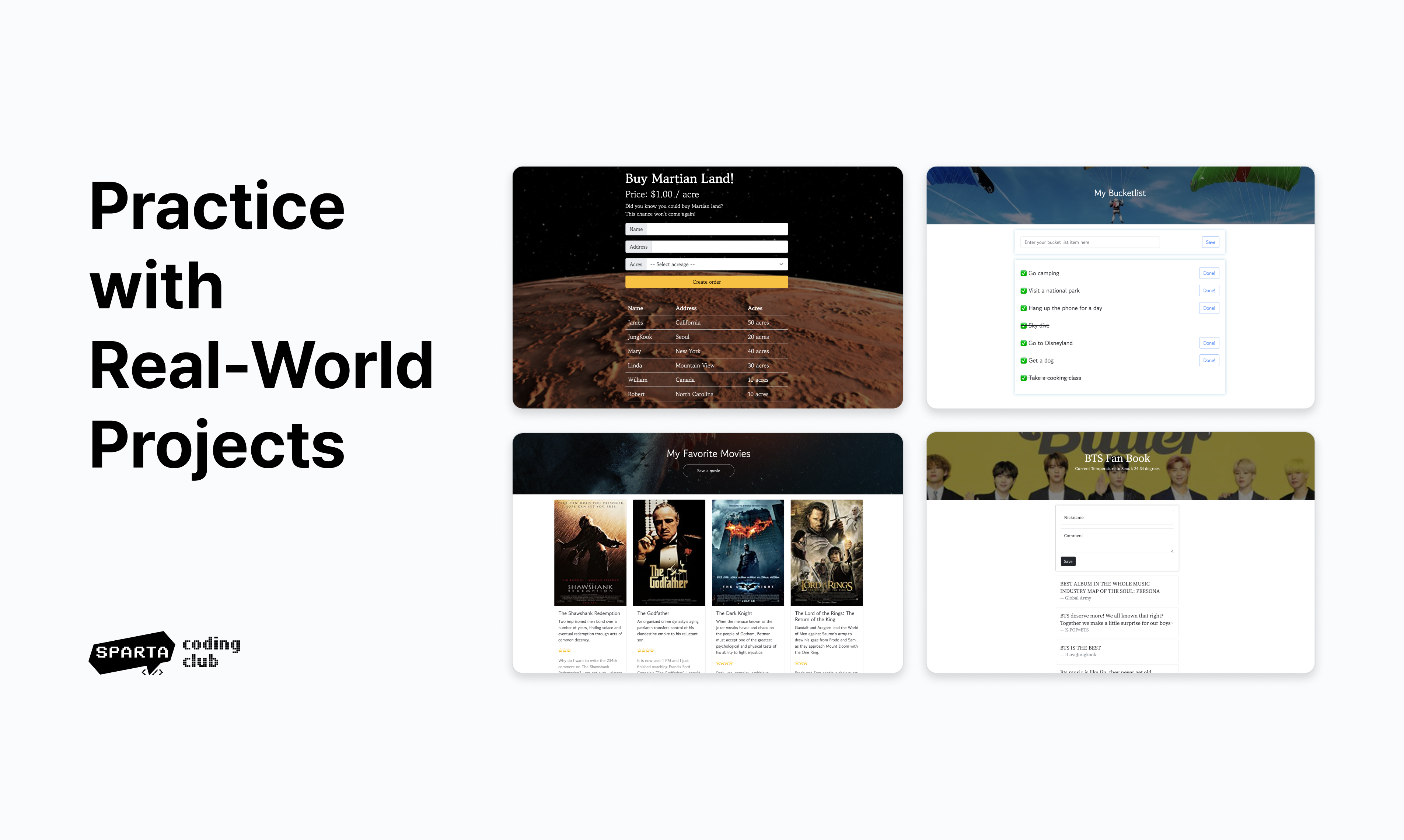
Task: Click the star rating under The Godfather
Action: pyautogui.click(x=645, y=651)
